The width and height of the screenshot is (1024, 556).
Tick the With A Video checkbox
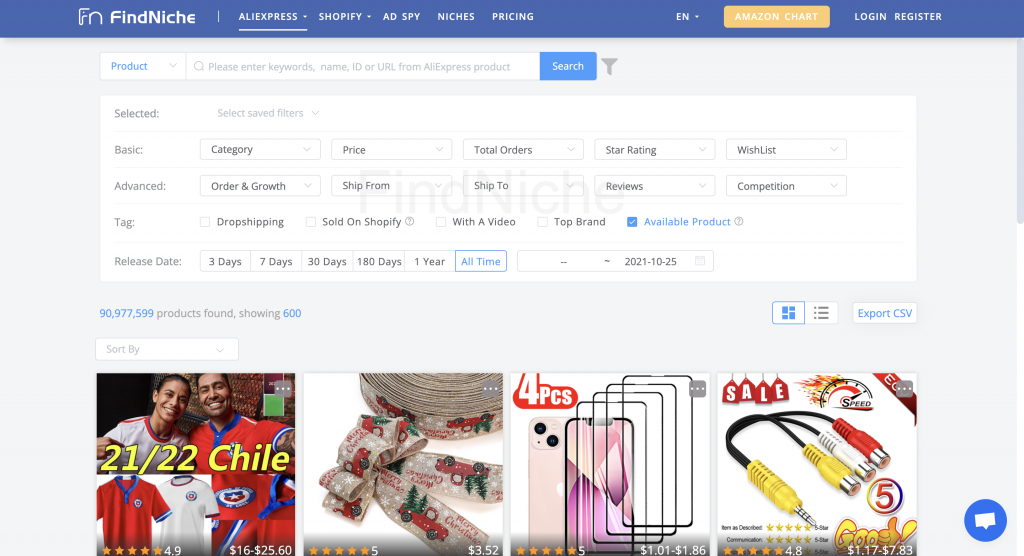point(441,222)
